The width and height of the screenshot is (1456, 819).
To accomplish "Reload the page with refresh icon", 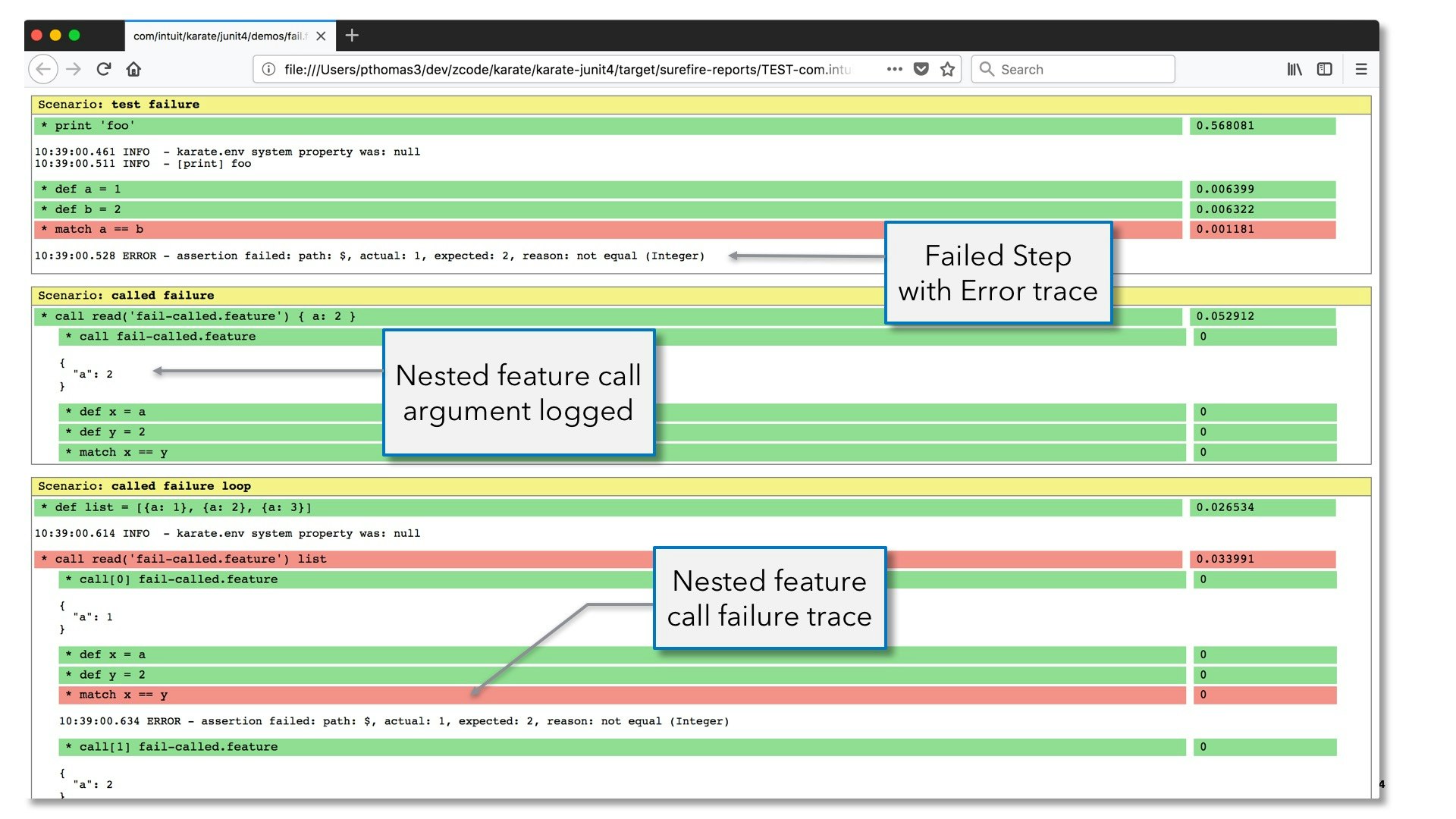I will (104, 69).
